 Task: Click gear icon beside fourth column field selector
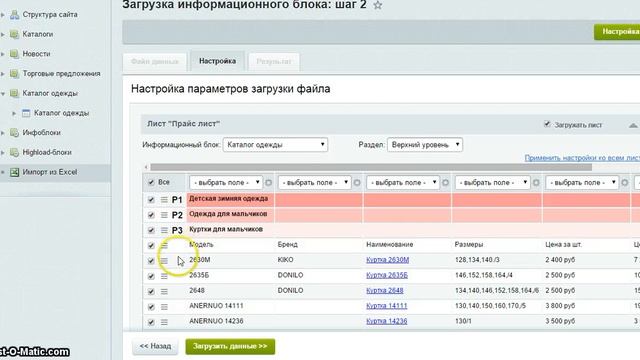click(536, 182)
